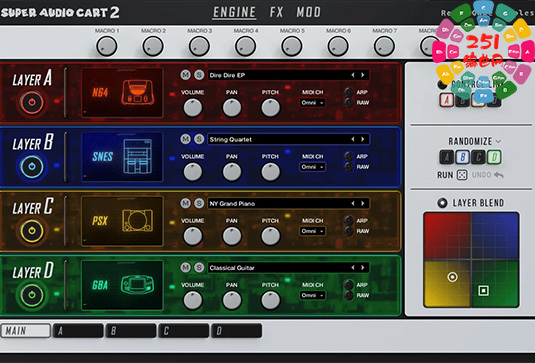This screenshot has width=535, height=363.
Task: Click UNDO randomize button
Action: click(488, 175)
